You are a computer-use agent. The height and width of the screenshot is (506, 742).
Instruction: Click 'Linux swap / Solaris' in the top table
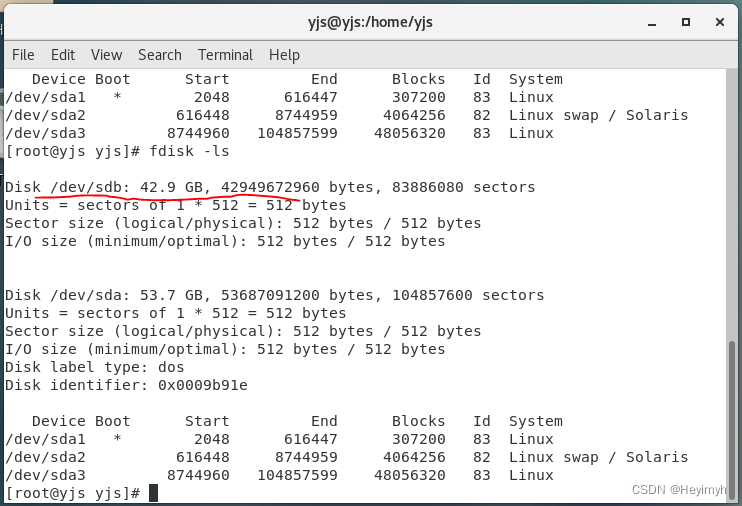click(x=599, y=115)
